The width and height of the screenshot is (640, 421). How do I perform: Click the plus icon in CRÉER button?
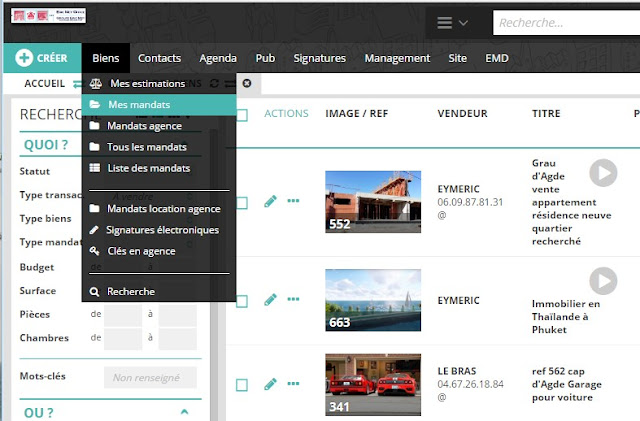(x=24, y=58)
